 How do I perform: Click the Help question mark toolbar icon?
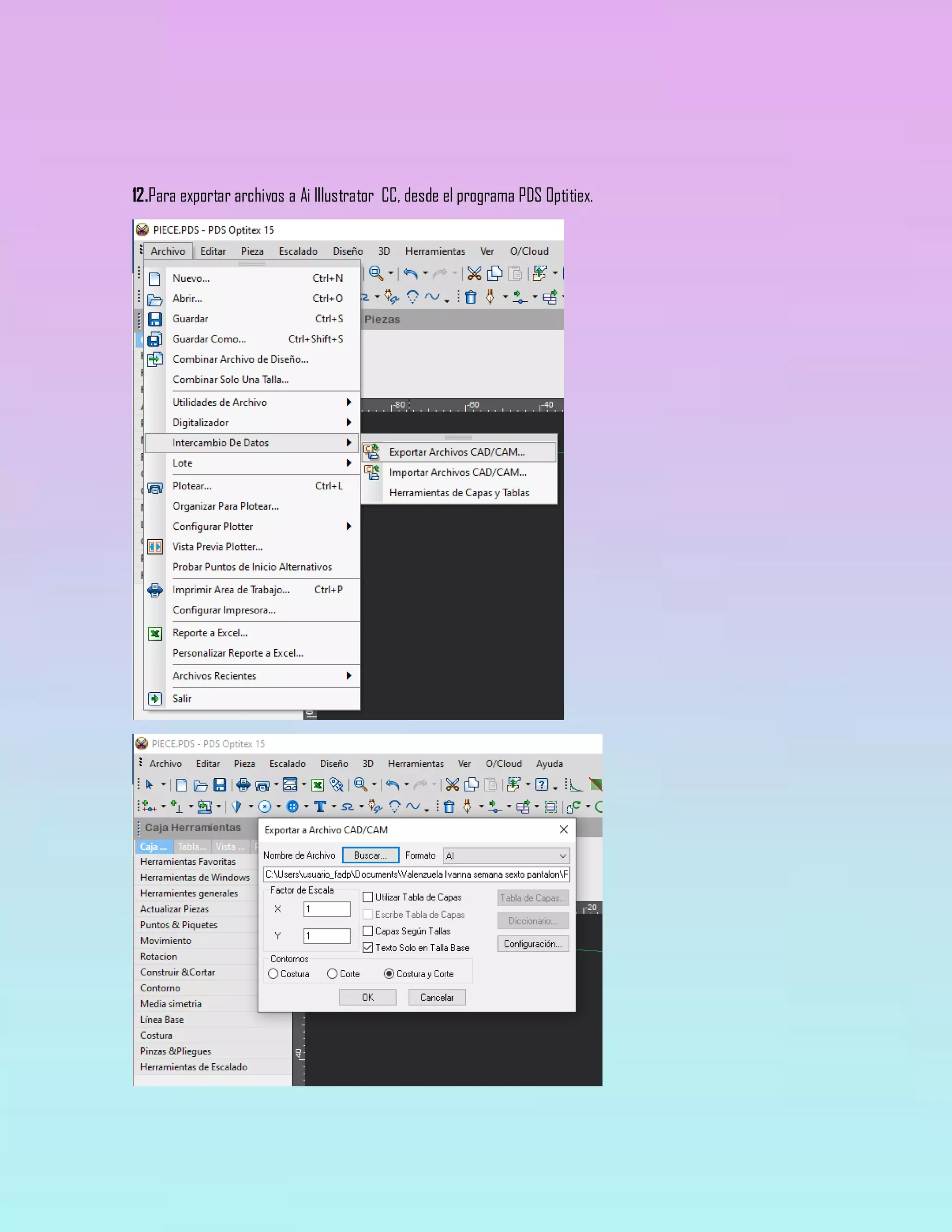tap(542, 785)
